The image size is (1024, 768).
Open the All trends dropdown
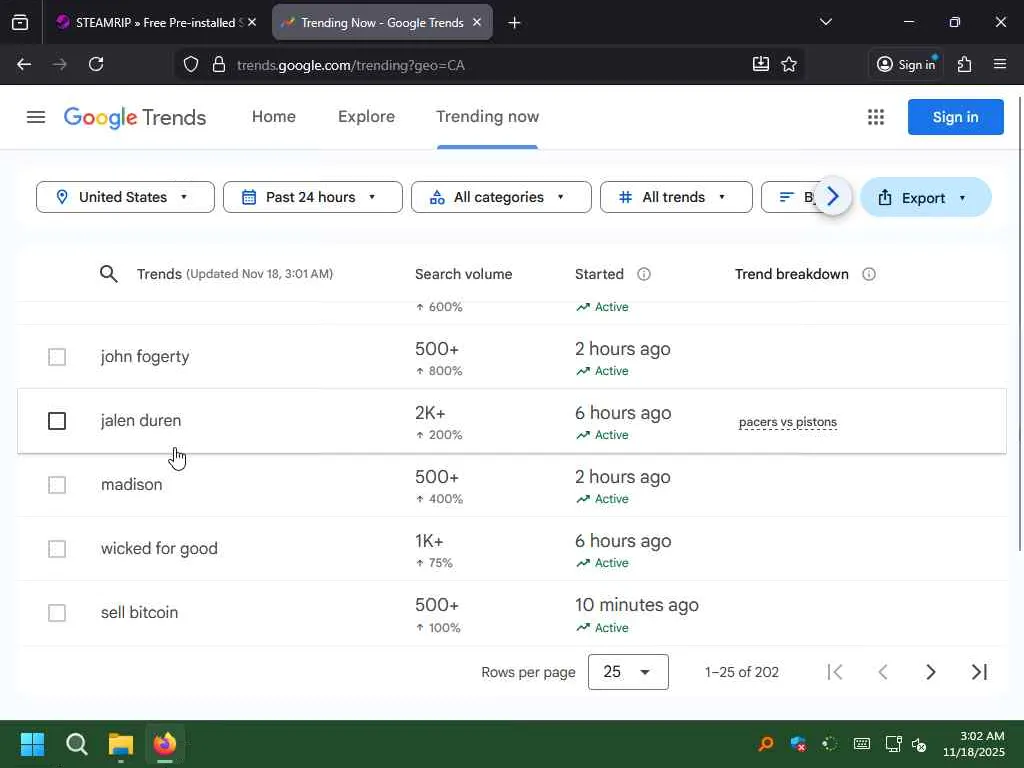[x=676, y=197]
